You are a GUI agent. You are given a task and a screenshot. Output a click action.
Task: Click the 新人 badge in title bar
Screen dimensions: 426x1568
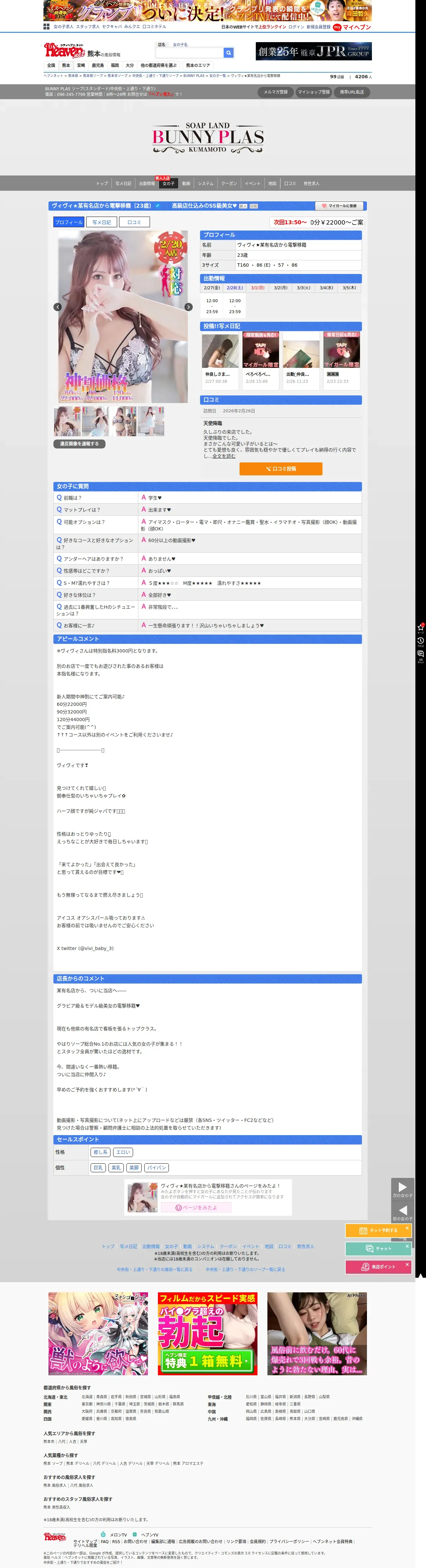pyautogui.click(x=244, y=206)
